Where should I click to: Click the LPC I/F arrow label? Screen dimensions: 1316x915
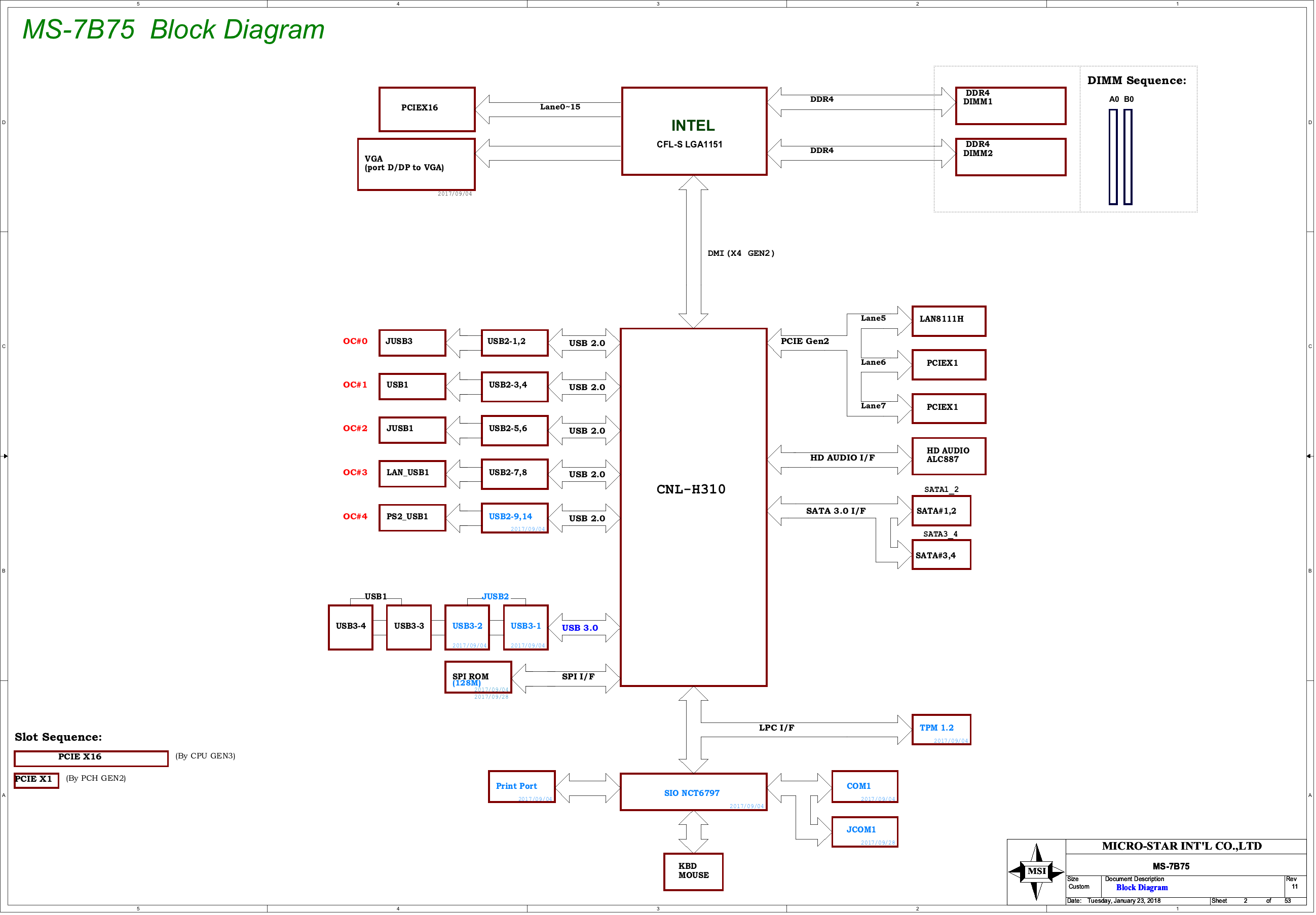pyautogui.click(x=777, y=728)
